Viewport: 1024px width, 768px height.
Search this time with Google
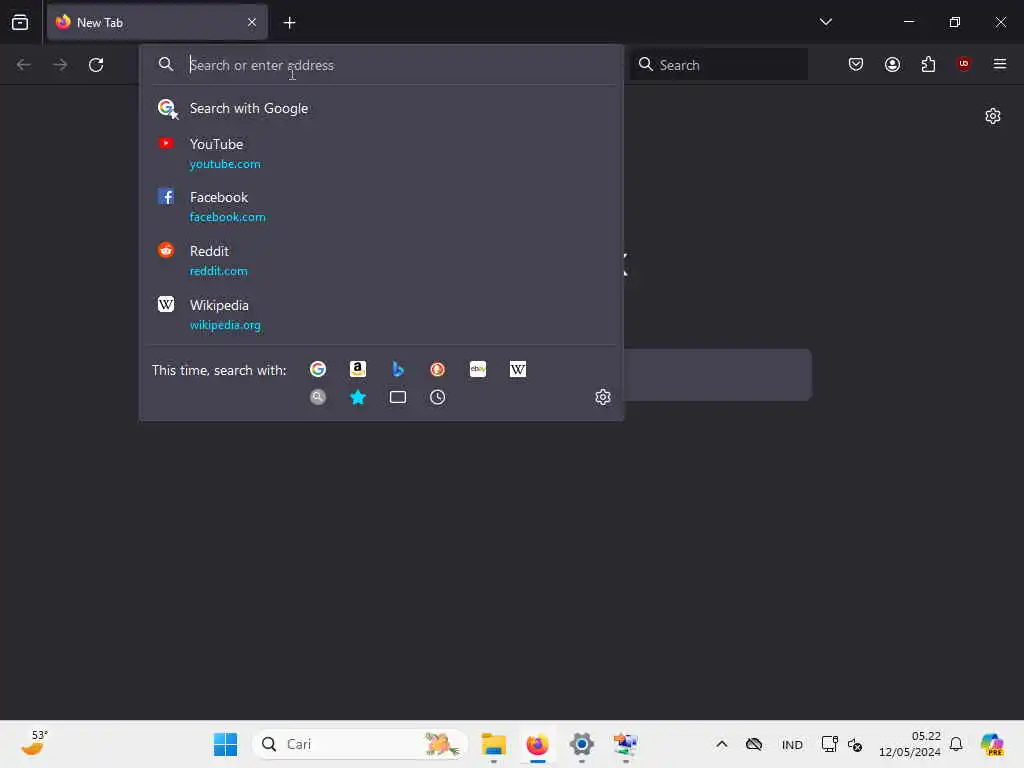coord(318,370)
